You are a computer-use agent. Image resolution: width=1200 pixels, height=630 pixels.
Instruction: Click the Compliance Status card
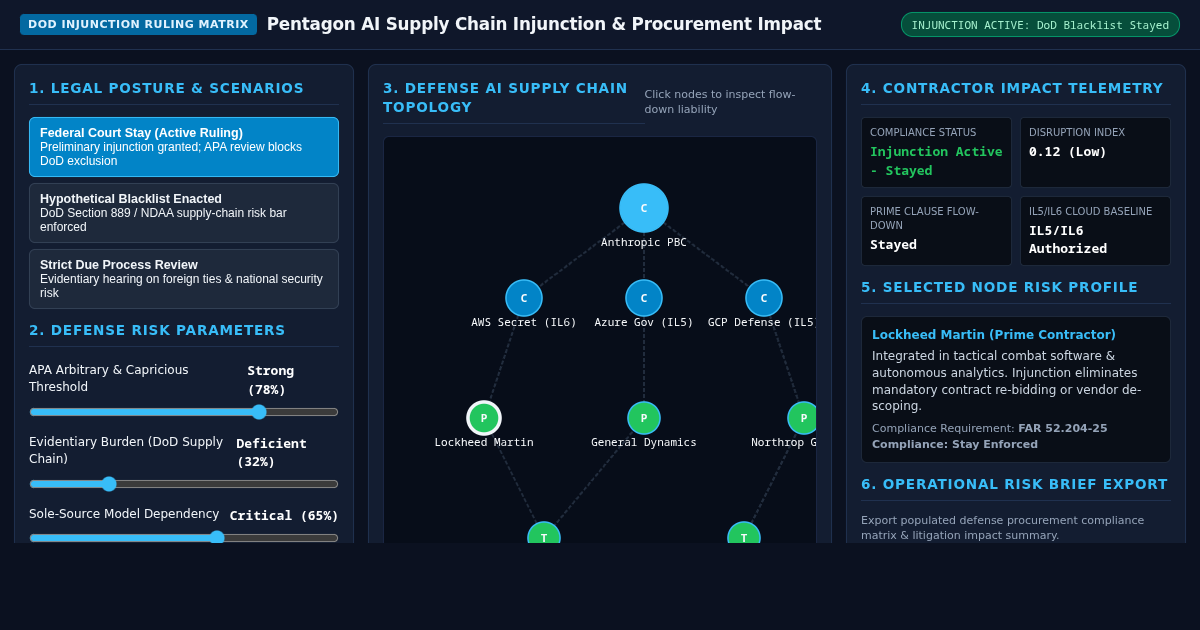(x=936, y=153)
